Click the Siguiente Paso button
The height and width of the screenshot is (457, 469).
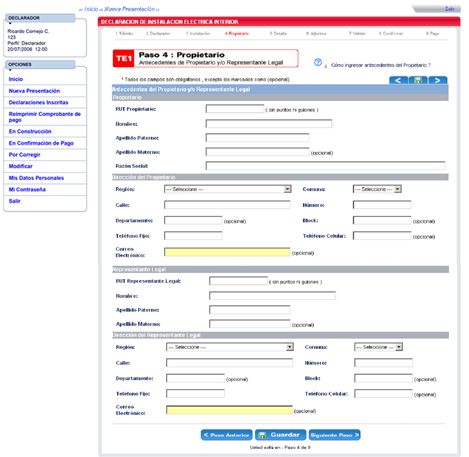pos(334,435)
